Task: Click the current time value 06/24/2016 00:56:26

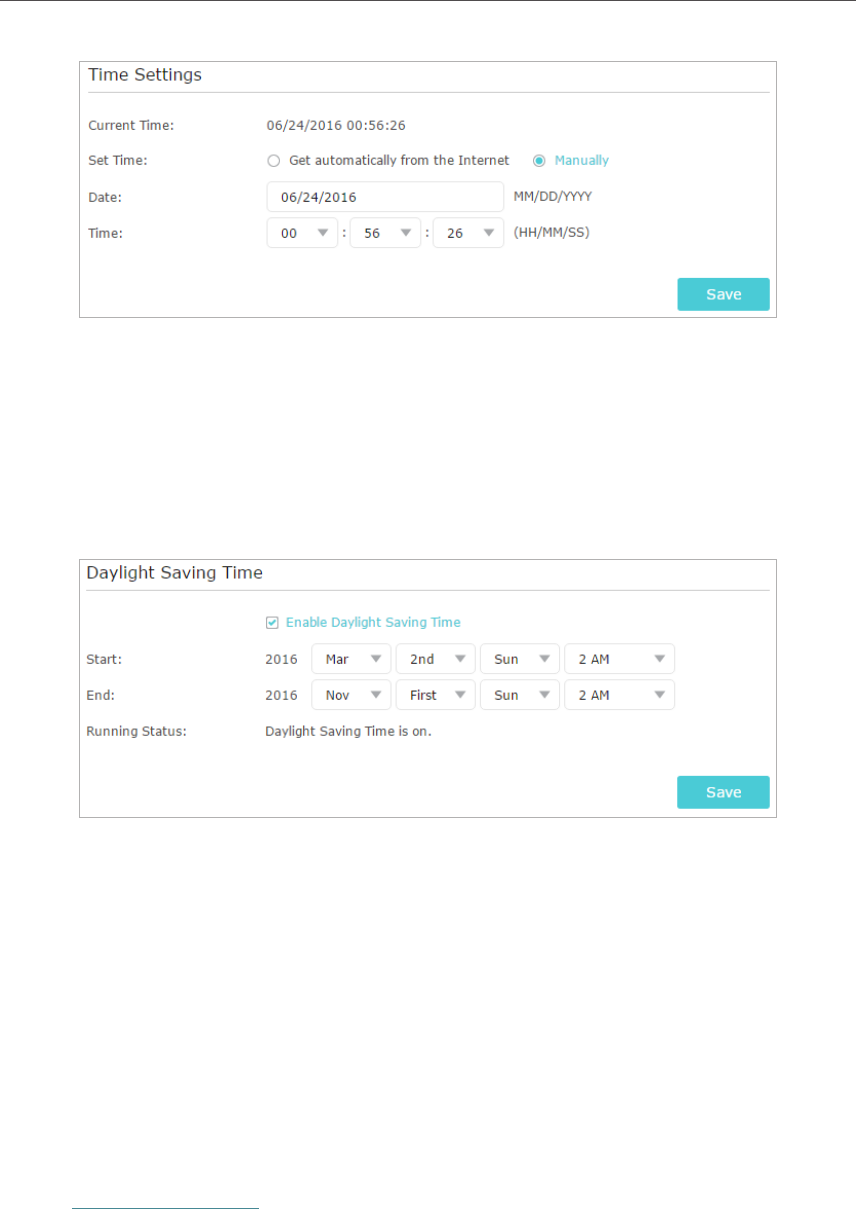Action: click(336, 126)
